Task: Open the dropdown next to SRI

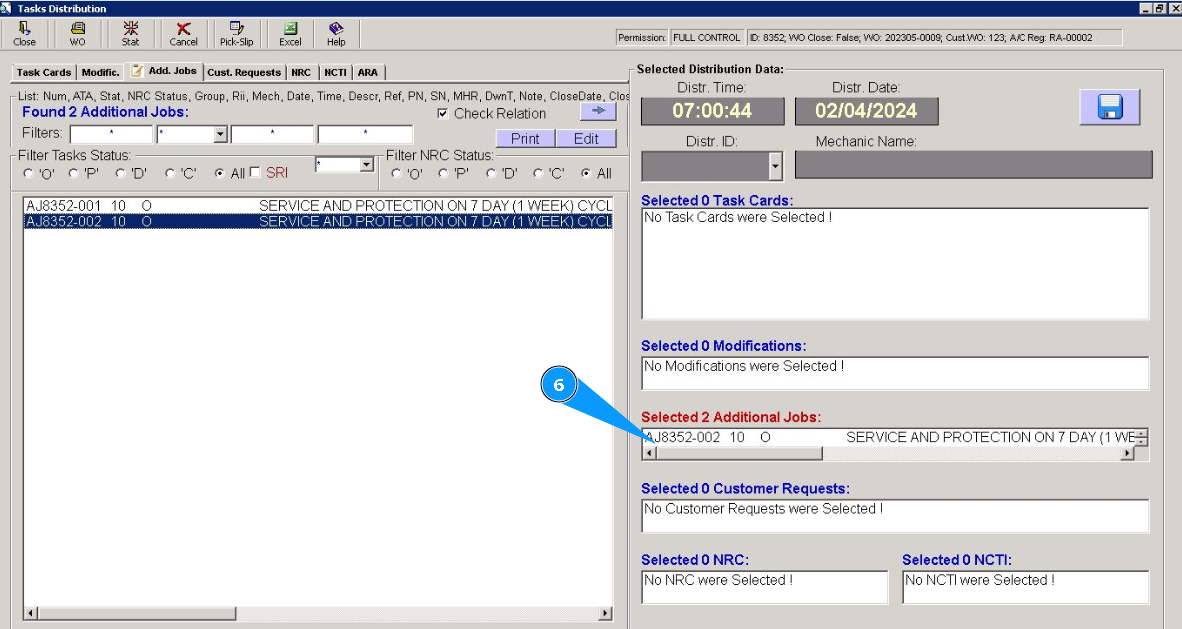Action: click(x=366, y=164)
